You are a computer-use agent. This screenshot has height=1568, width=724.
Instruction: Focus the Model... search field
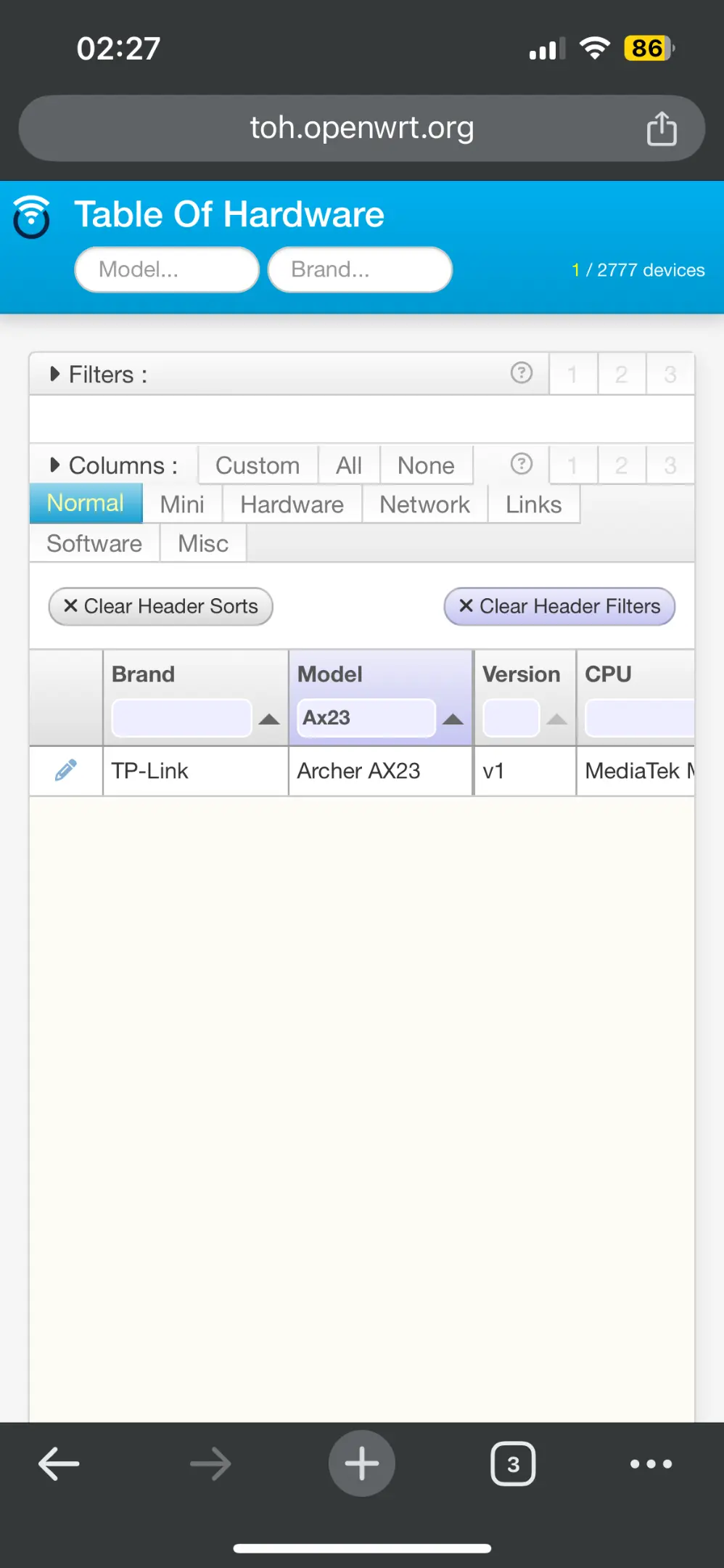pyautogui.click(x=167, y=269)
